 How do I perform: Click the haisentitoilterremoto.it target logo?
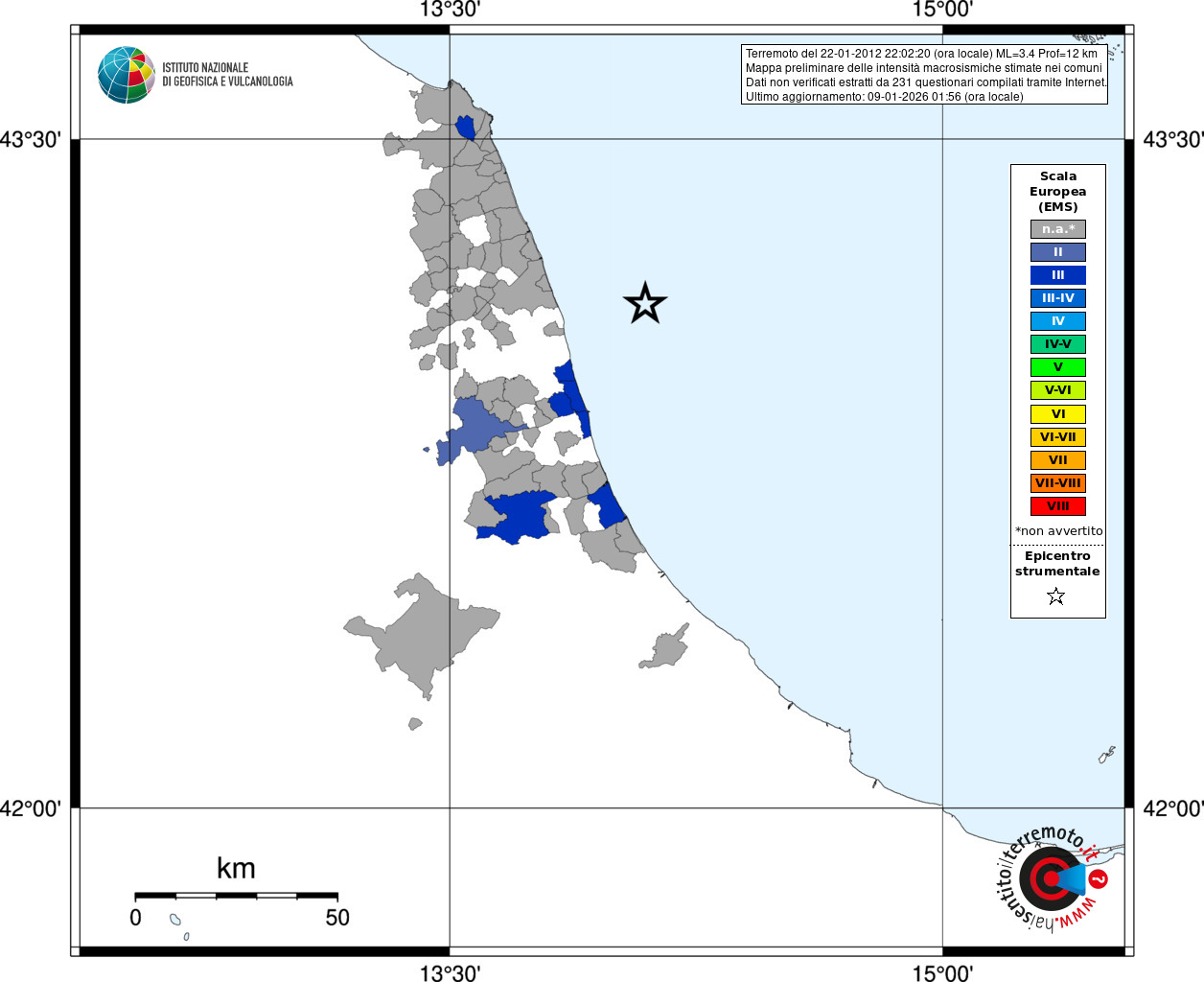tap(1052, 879)
